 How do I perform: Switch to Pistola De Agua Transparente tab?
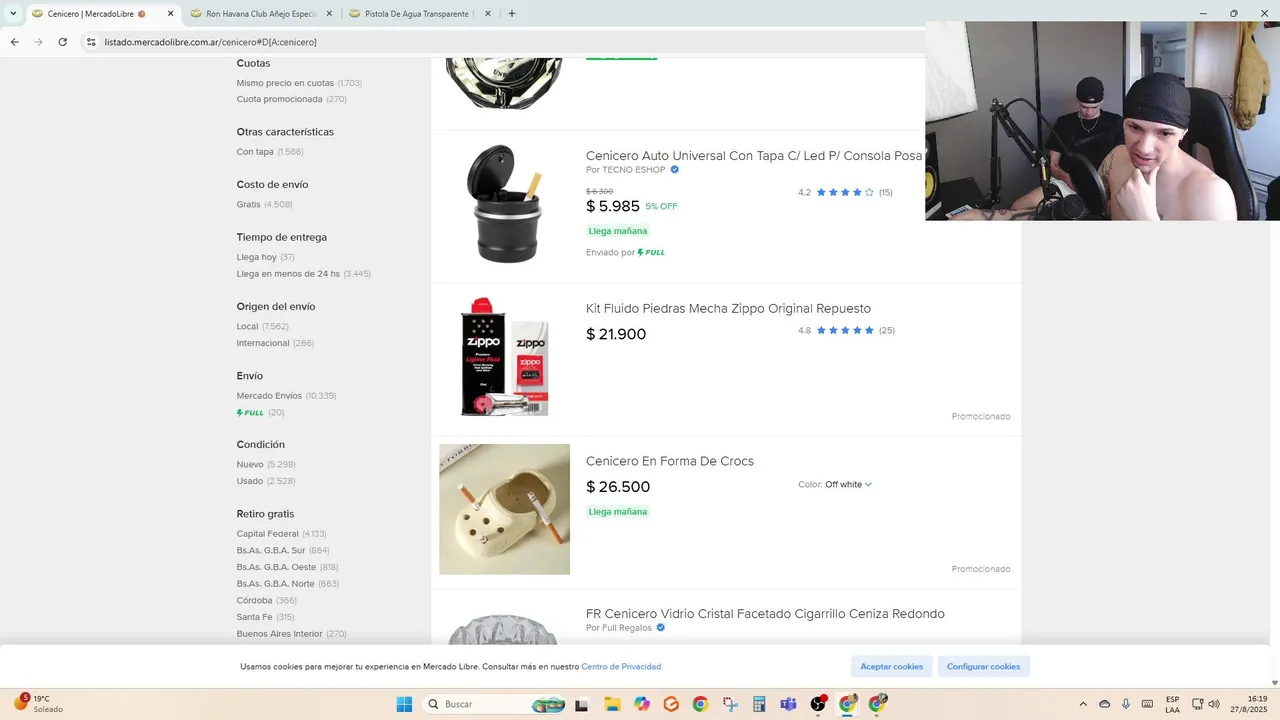(419, 14)
